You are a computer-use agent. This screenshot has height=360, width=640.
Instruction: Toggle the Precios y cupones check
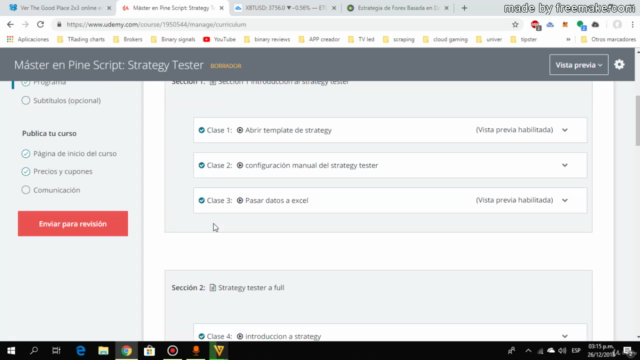pos(26,171)
